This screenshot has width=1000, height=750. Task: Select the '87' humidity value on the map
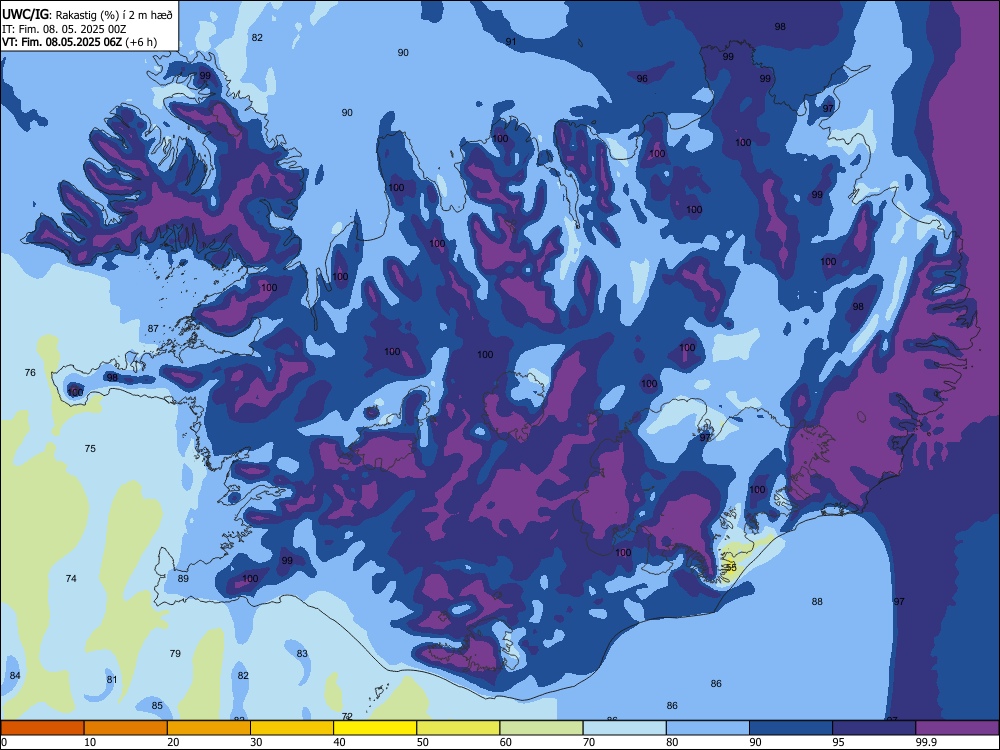[x=153, y=328]
